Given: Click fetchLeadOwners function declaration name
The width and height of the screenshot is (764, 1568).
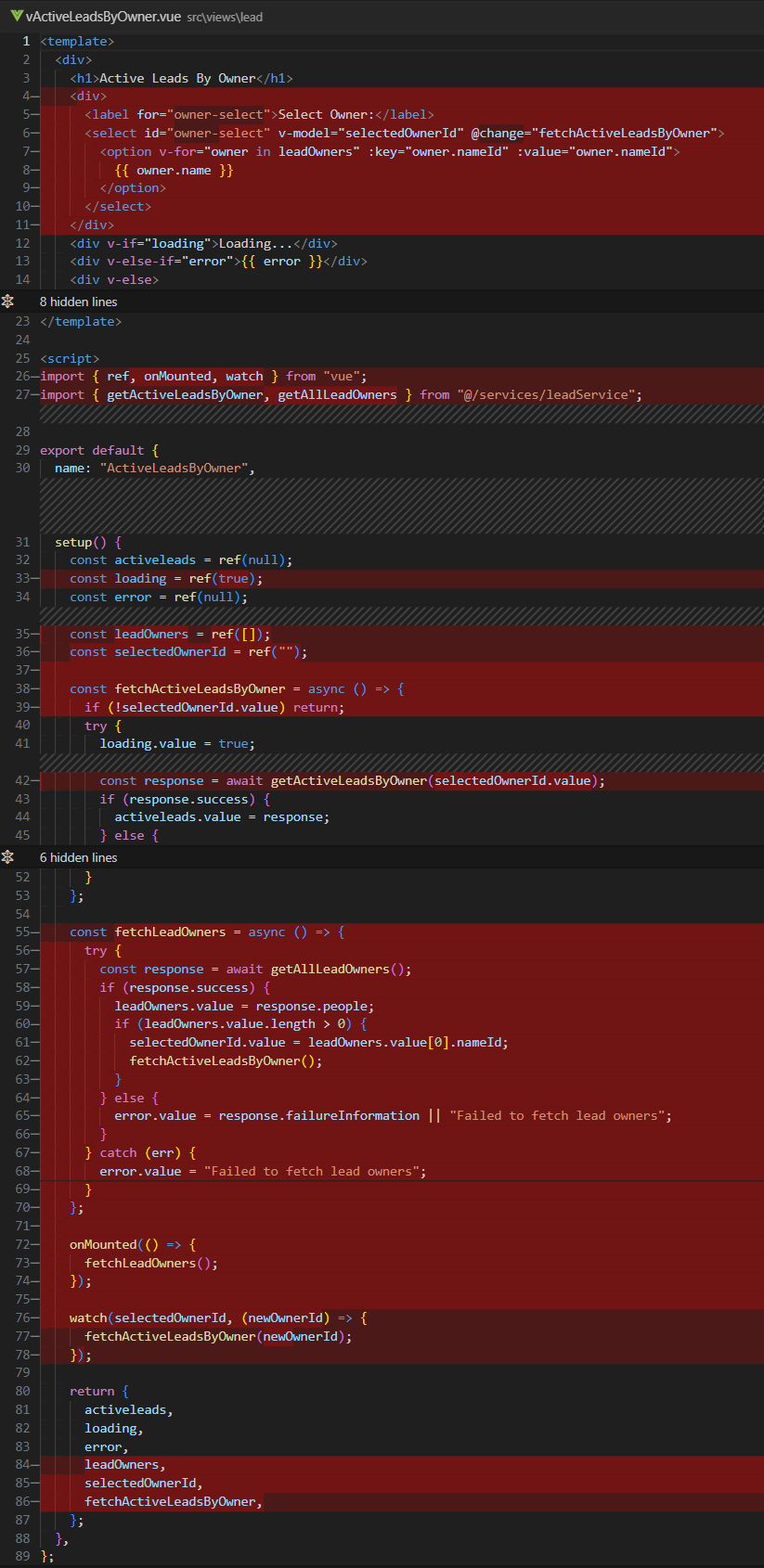Looking at the screenshot, I should coord(170,932).
